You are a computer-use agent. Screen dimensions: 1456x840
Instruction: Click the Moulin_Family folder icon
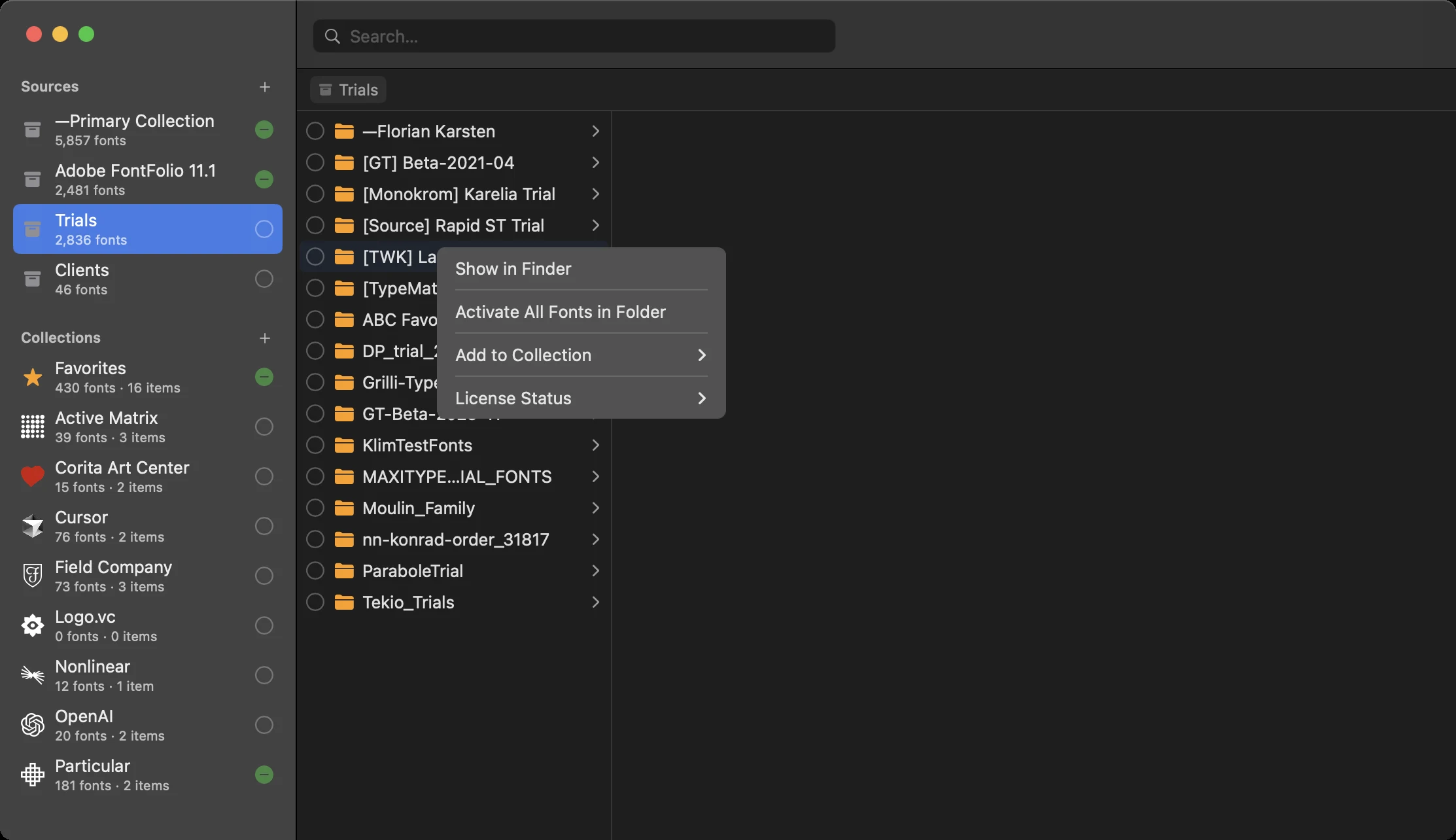point(344,508)
